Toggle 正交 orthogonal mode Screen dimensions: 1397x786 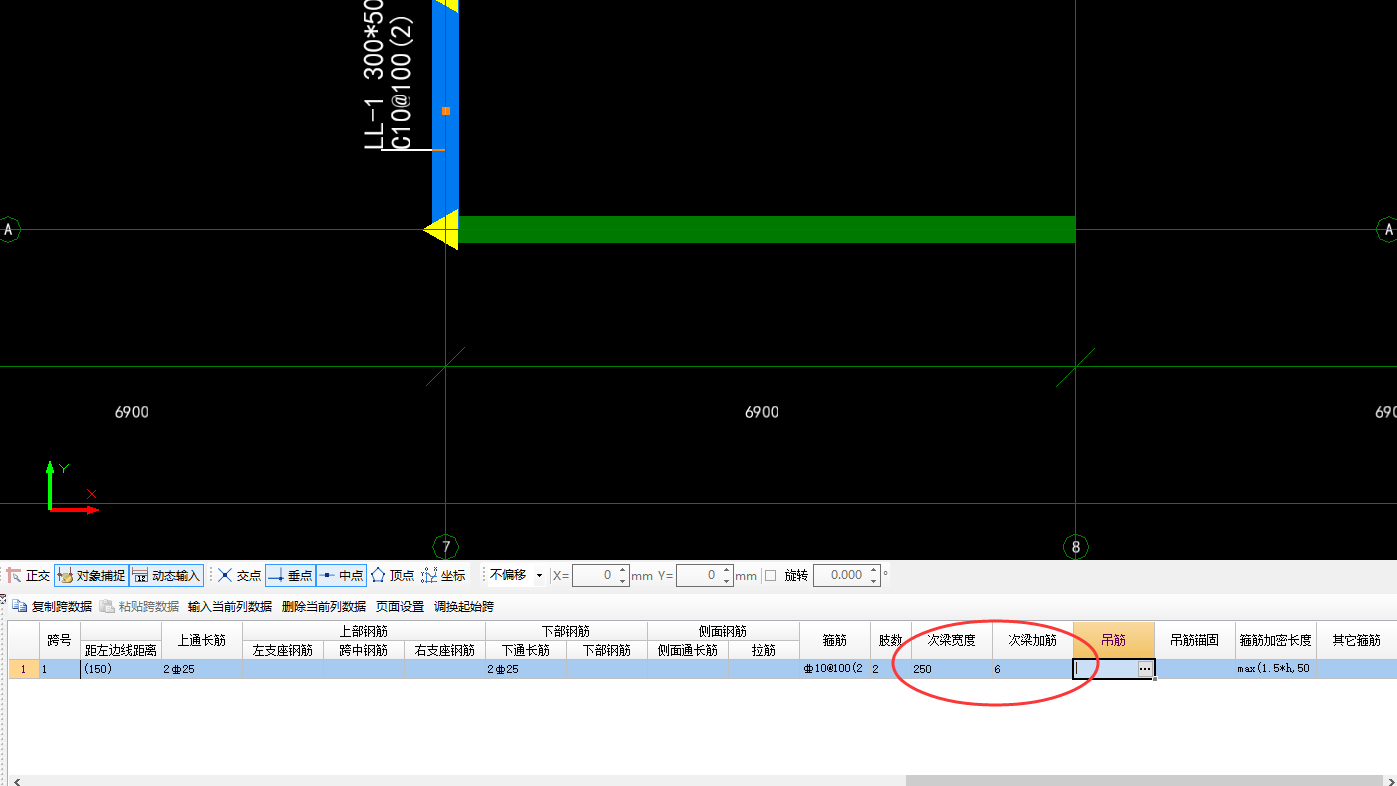28,575
